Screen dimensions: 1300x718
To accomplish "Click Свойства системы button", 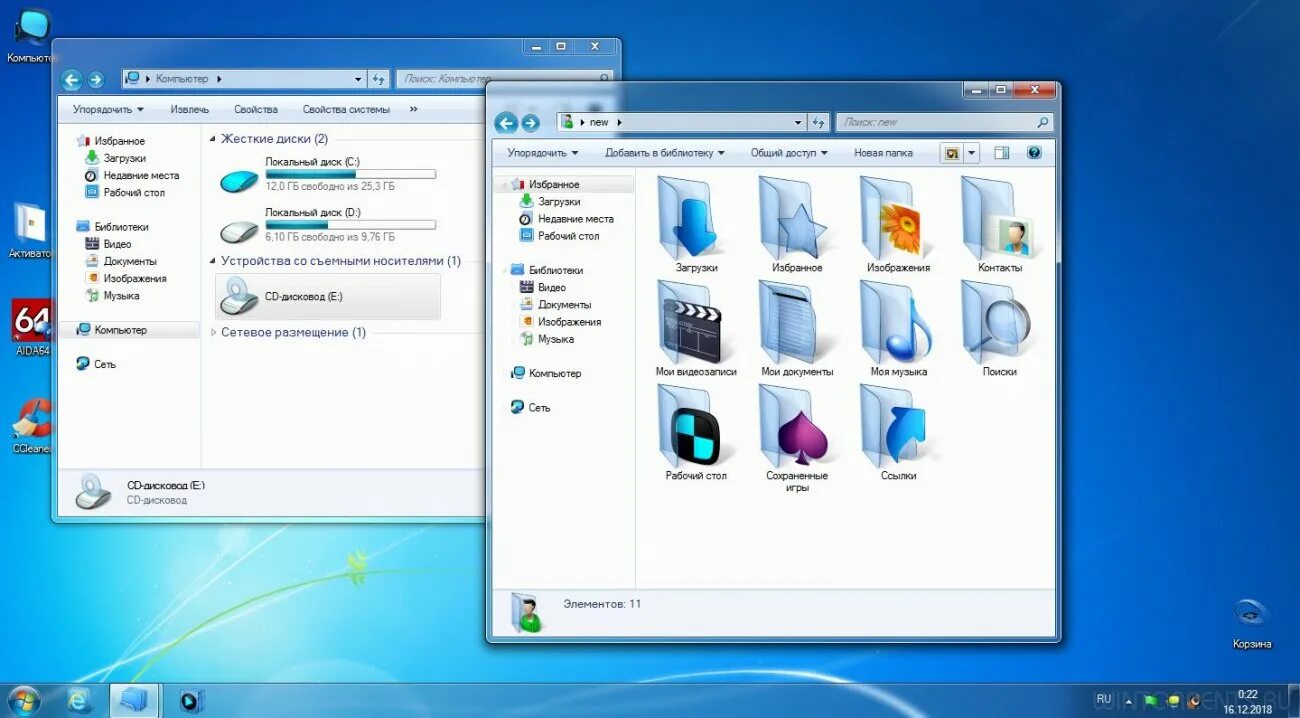I will point(346,110).
